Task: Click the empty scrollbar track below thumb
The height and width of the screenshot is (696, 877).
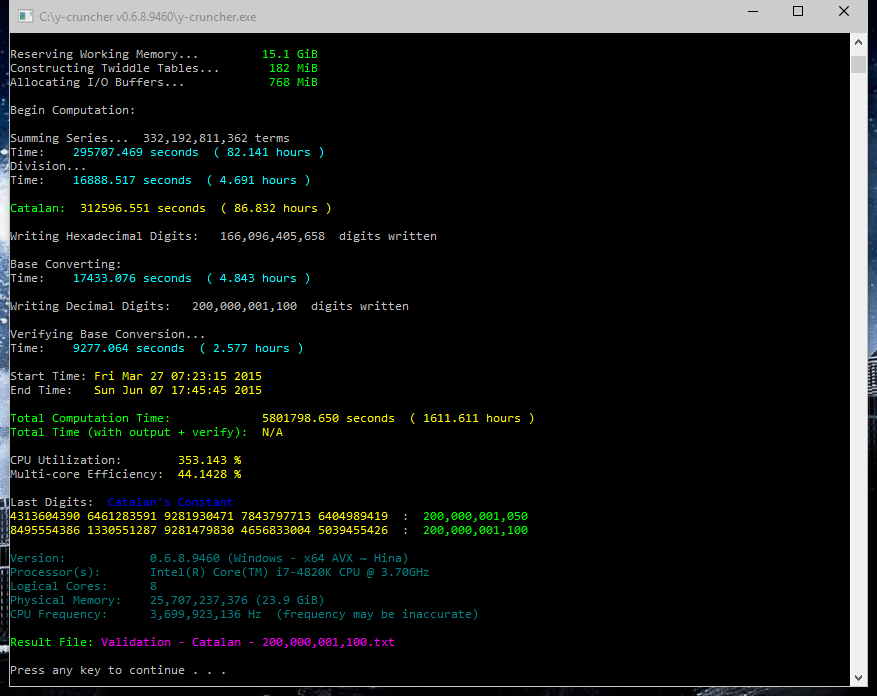Action: [x=858, y=380]
